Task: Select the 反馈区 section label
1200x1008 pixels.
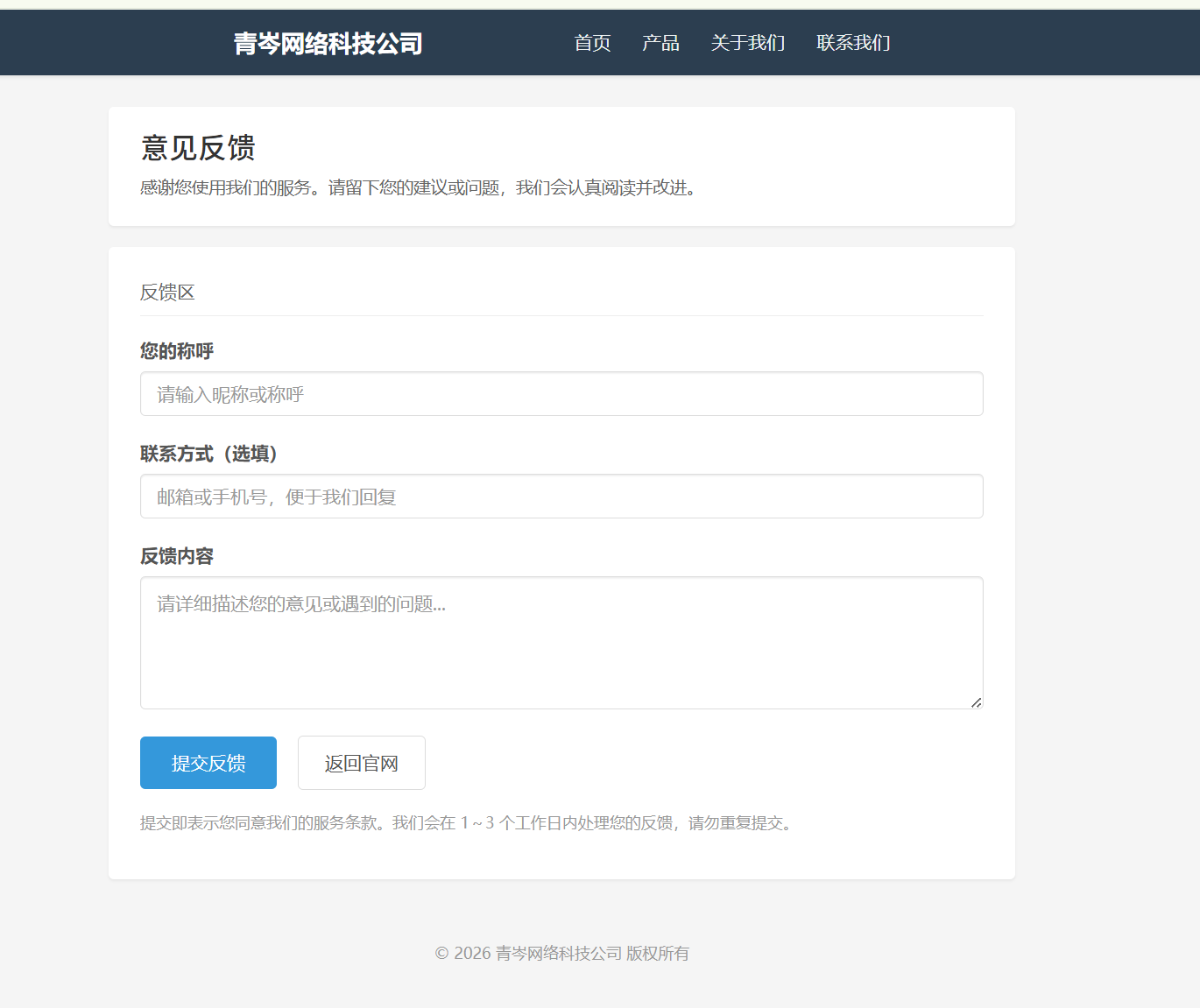Action: click(167, 292)
